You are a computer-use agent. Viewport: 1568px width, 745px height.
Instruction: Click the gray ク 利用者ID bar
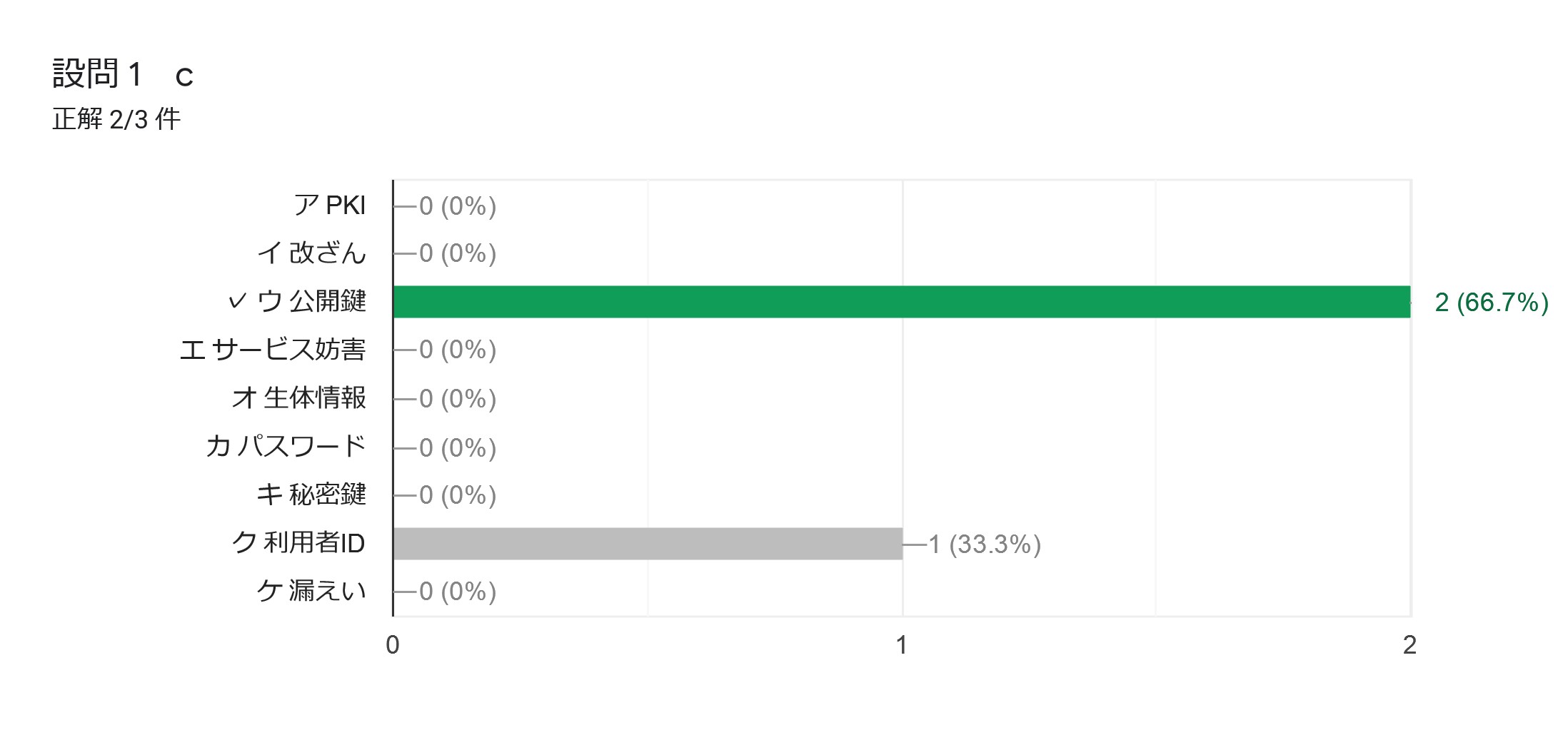point(648,544)
